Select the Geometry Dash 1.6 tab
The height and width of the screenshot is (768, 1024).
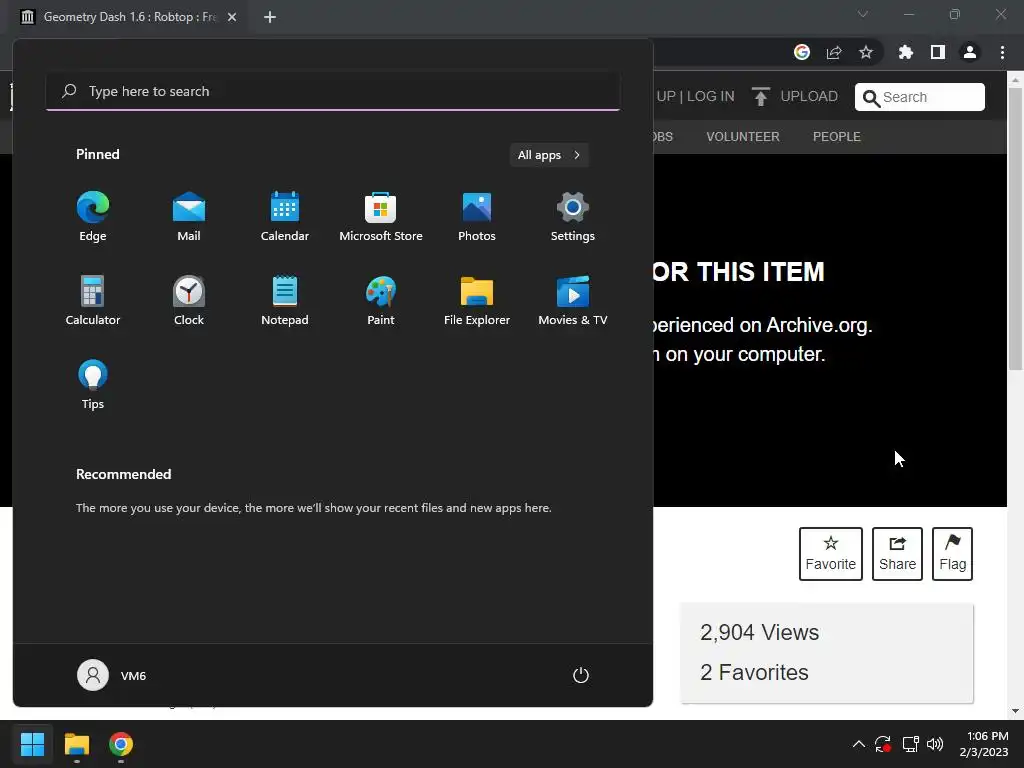coord(129,17)
